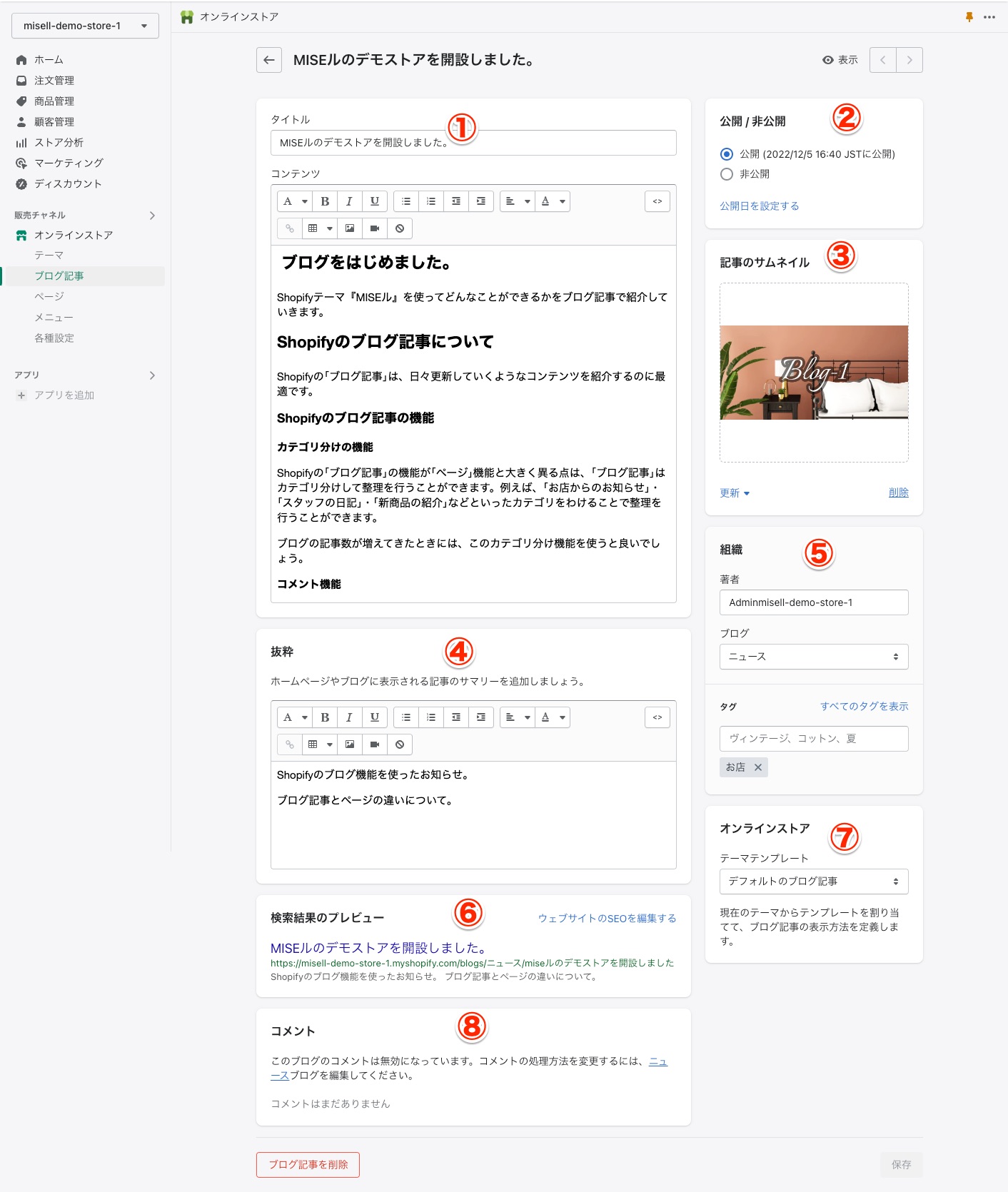This screenshot has width=1008, height=1192.
Task: Insert link icon in content editor
Action: 290,228
